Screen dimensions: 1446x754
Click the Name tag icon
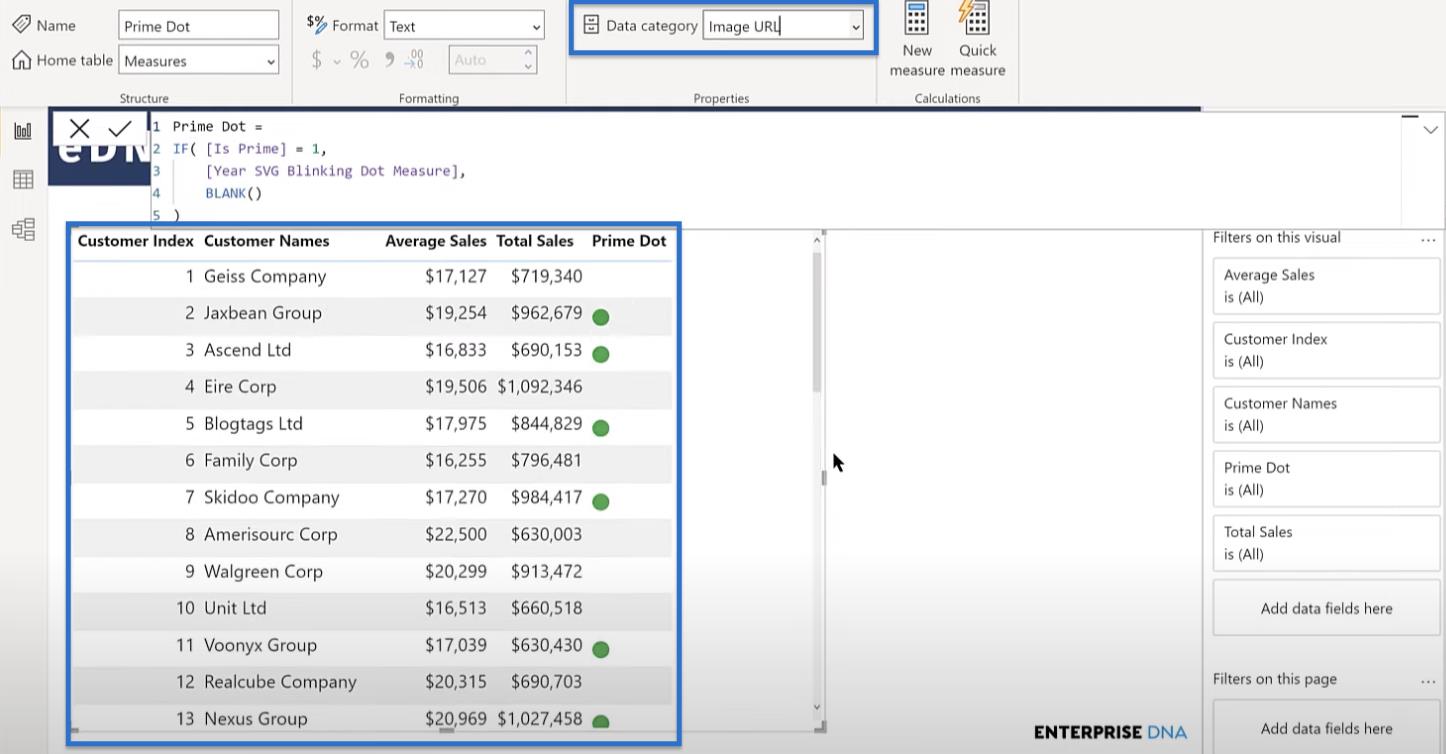21,24
